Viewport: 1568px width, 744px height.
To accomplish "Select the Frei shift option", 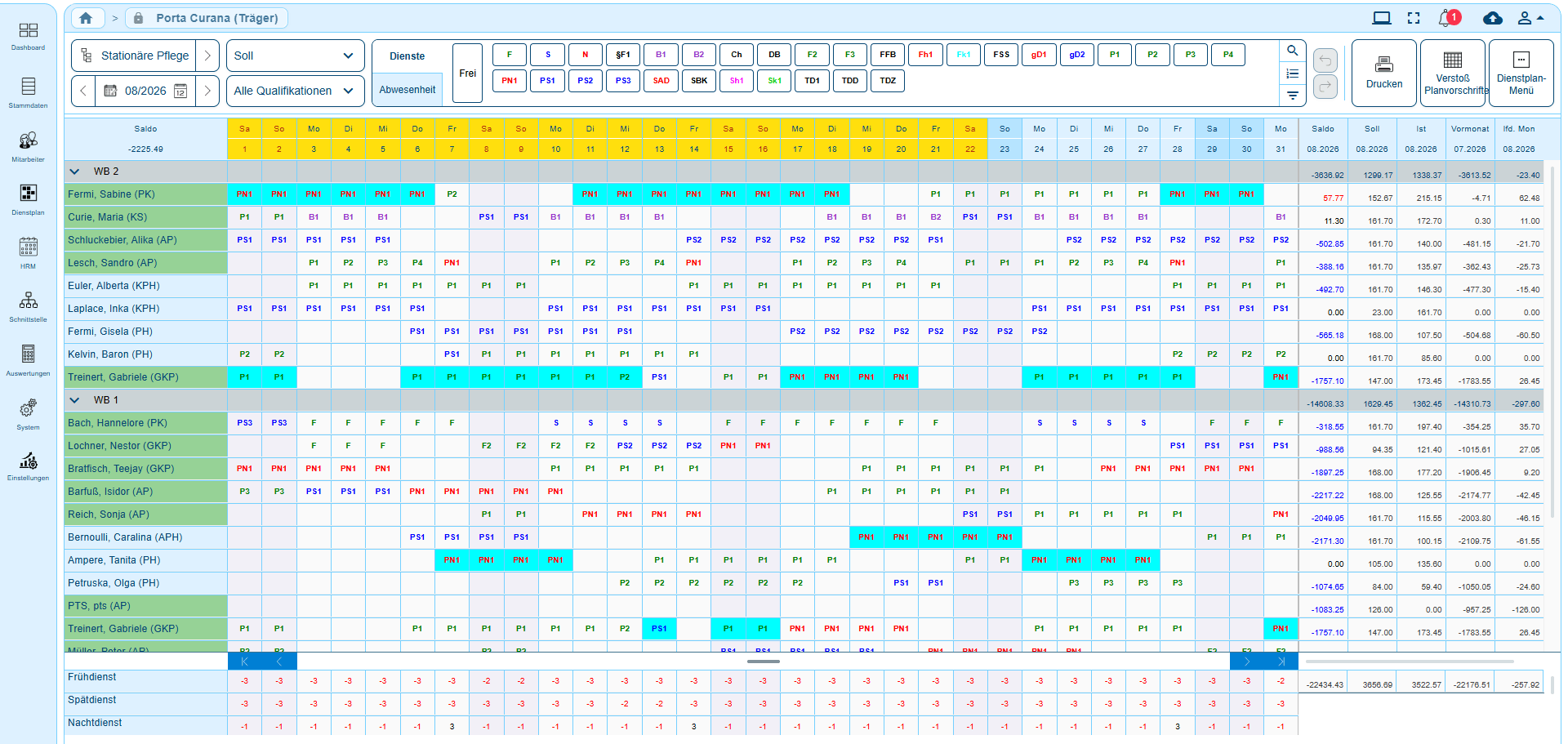I will 467,73.
